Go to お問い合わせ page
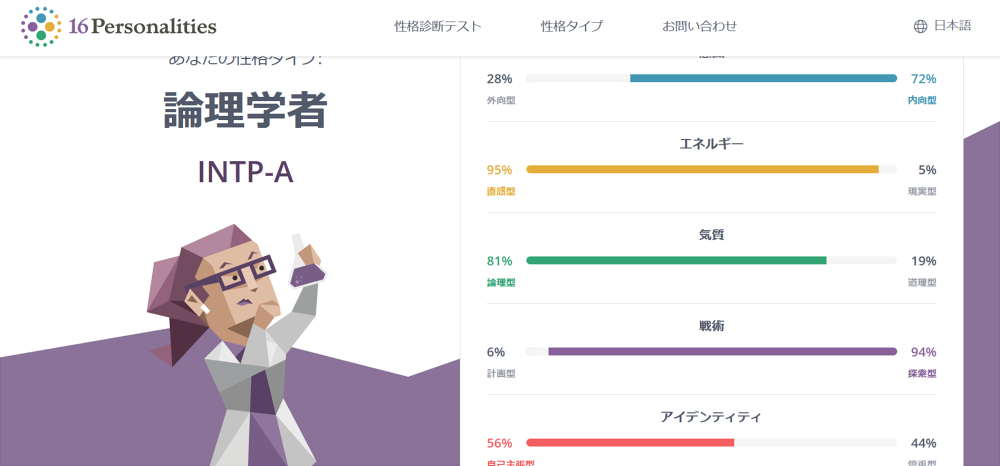Image resolution: width=1000 pixels, height=466 pixels. 700,27
